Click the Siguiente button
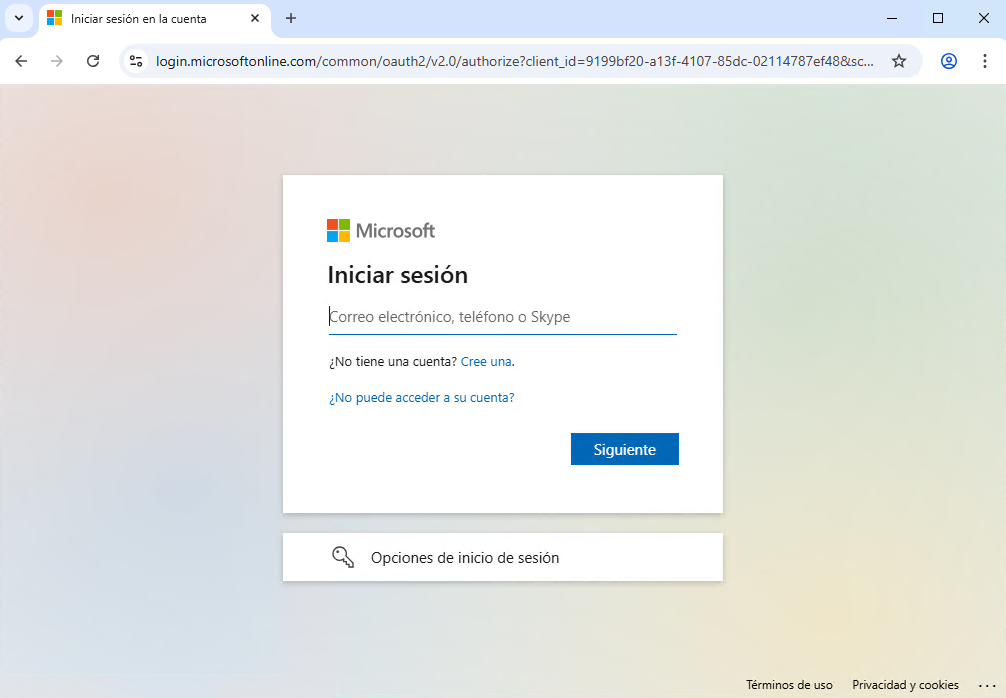Image resolution: width=1006 pixels, height=698 pixels. pos(624,449)
